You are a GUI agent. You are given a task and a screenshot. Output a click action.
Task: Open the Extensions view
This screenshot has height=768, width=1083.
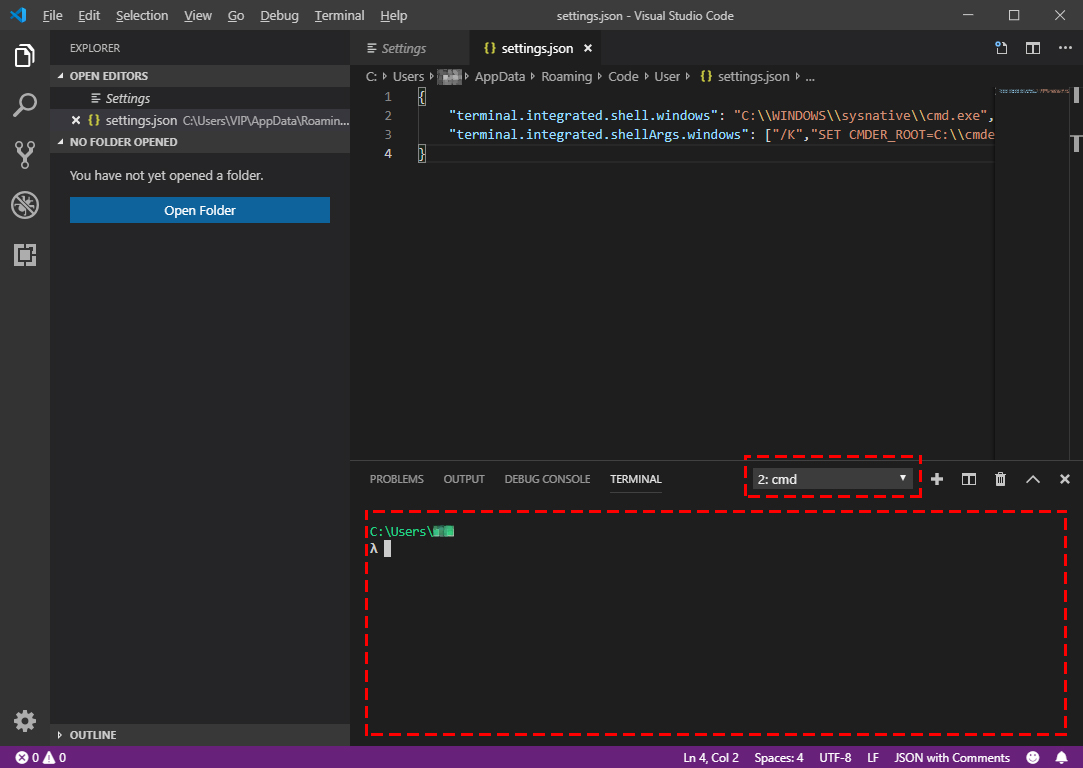click(x=25, y=255)
